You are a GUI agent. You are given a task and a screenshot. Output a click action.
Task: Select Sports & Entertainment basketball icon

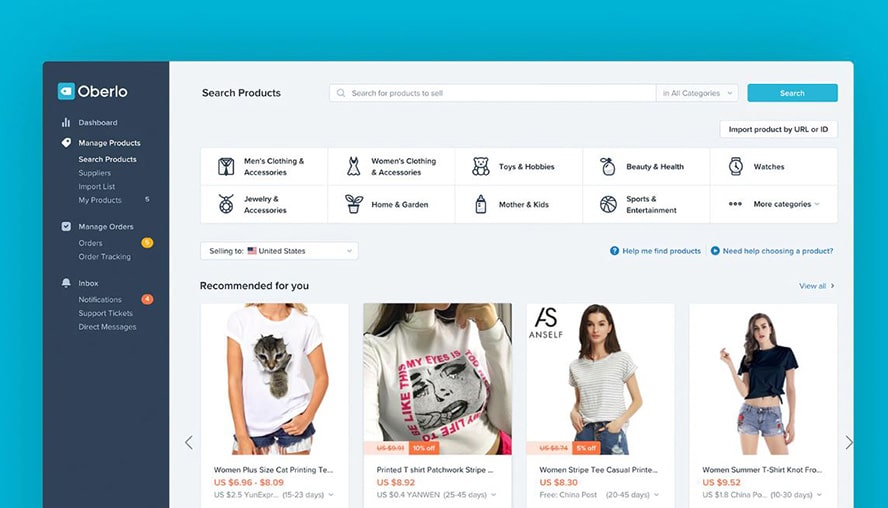click(x=608, y=204)
